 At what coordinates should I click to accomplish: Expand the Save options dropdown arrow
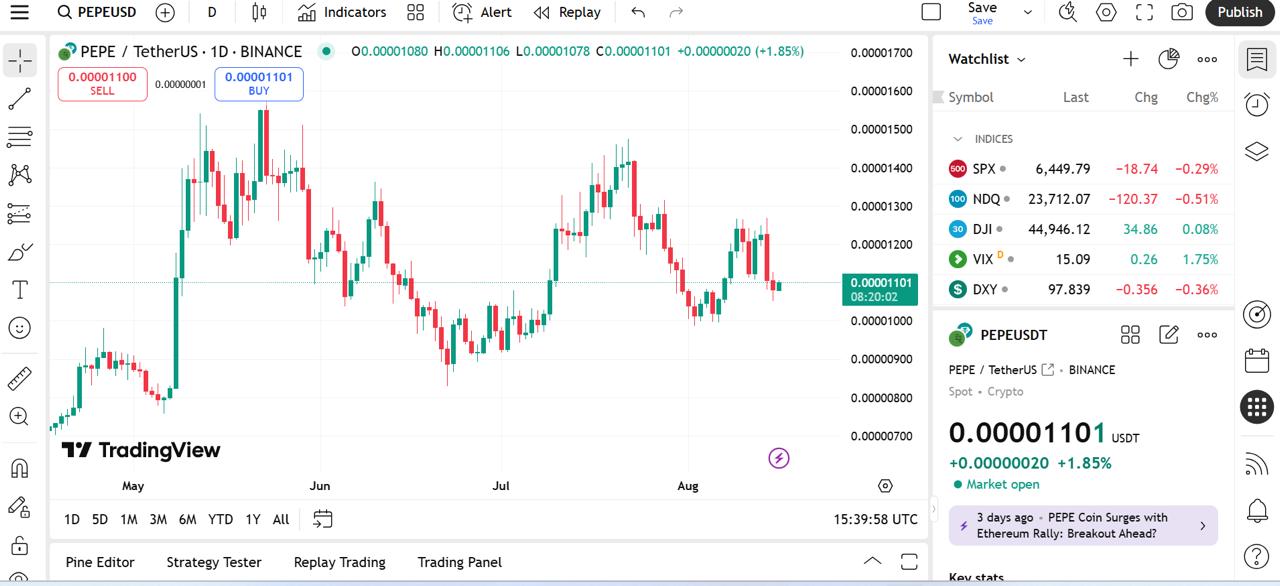point(1027,12)
